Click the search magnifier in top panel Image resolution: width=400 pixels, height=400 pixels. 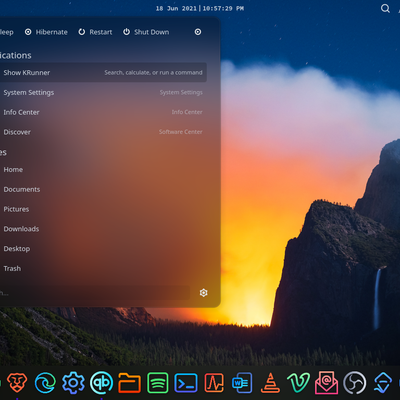[x=385, y=8]
